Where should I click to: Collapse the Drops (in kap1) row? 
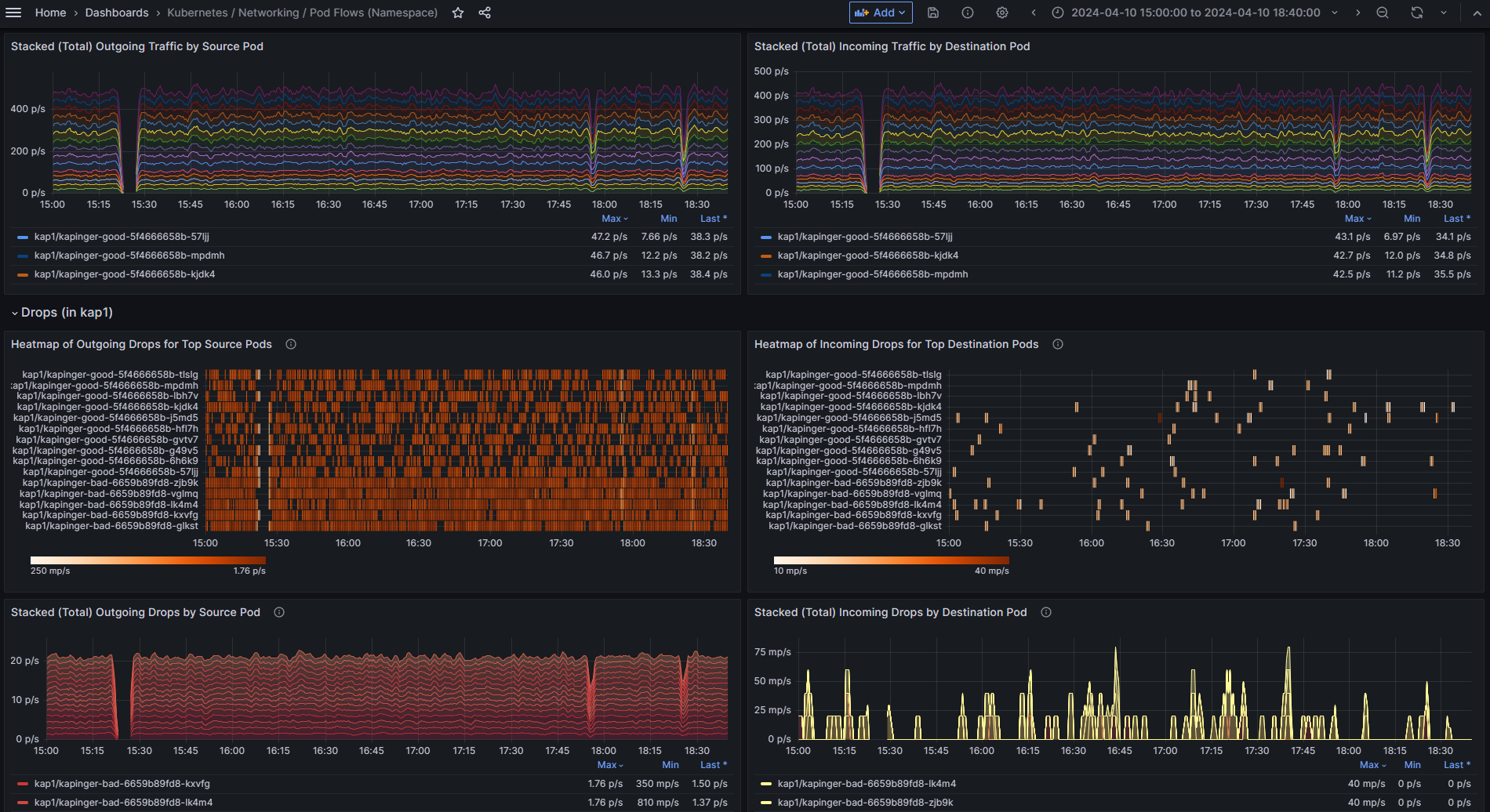(x=67, y=313)
